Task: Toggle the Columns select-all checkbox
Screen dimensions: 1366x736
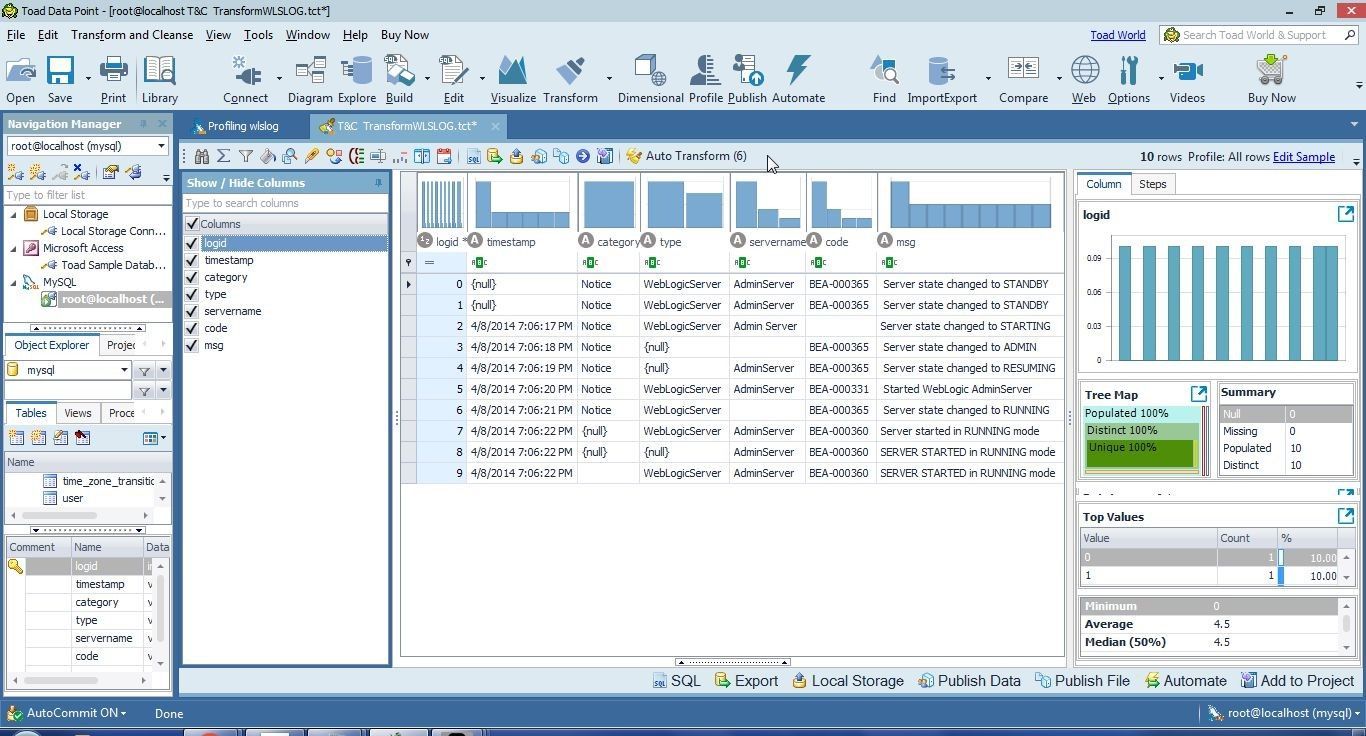Action: 192,224
